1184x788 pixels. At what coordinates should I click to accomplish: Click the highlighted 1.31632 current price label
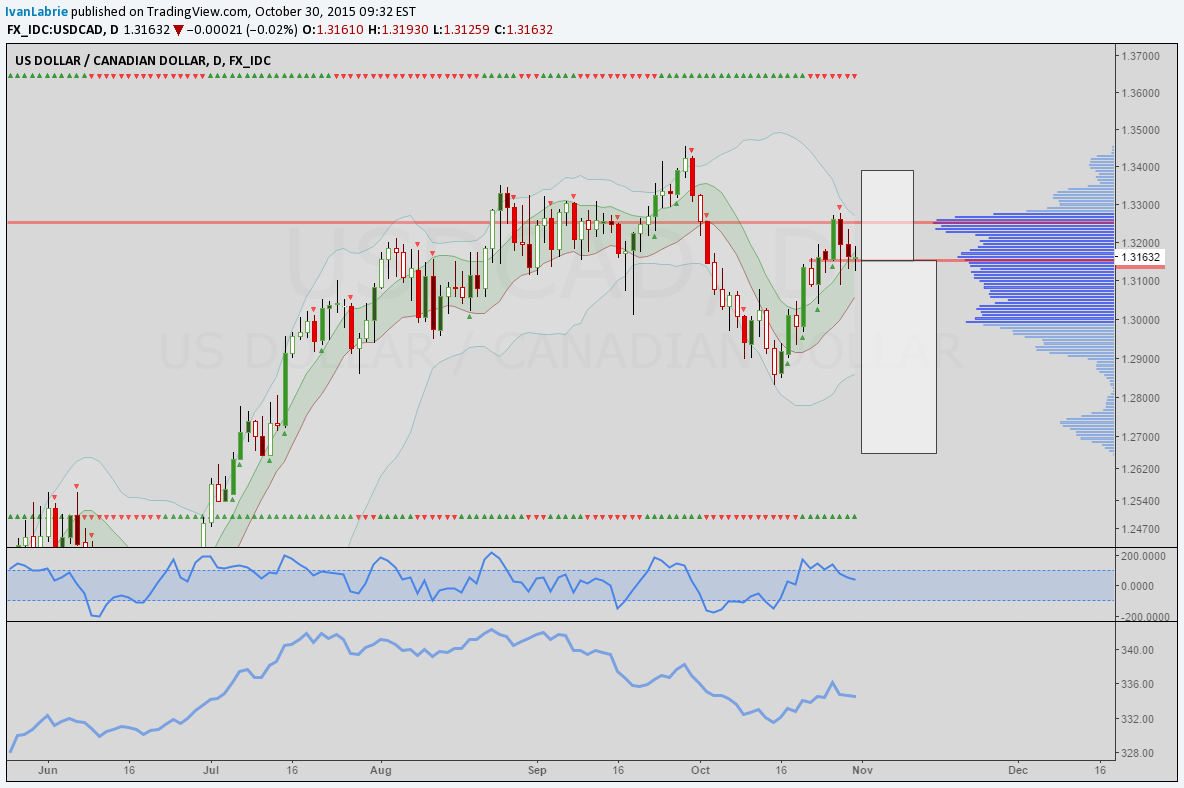tap(1140, 257)
